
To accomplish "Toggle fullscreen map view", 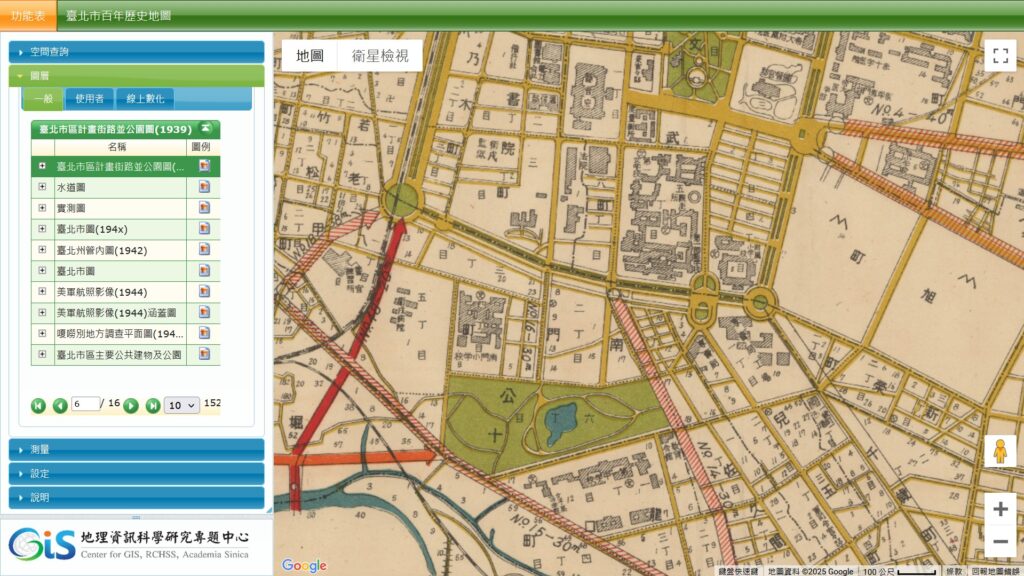I will [x=1000, y=56].
